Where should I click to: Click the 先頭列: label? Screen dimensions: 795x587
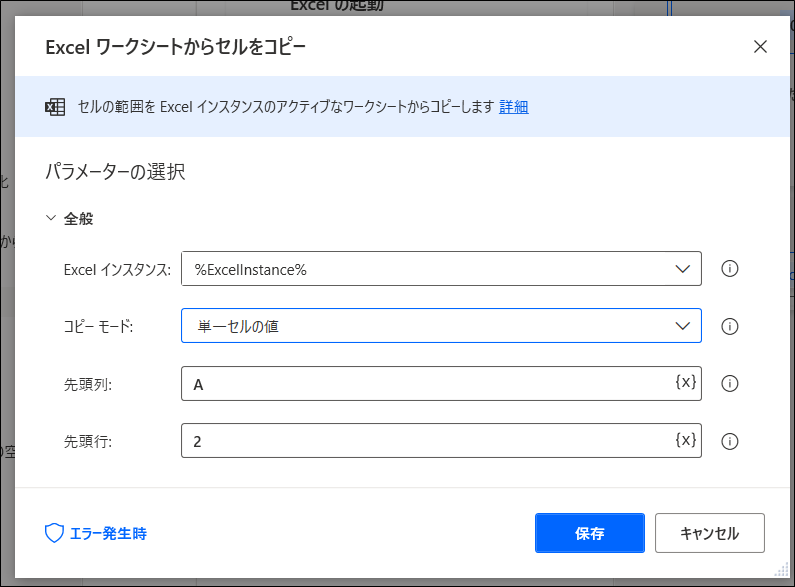(88, 384)
